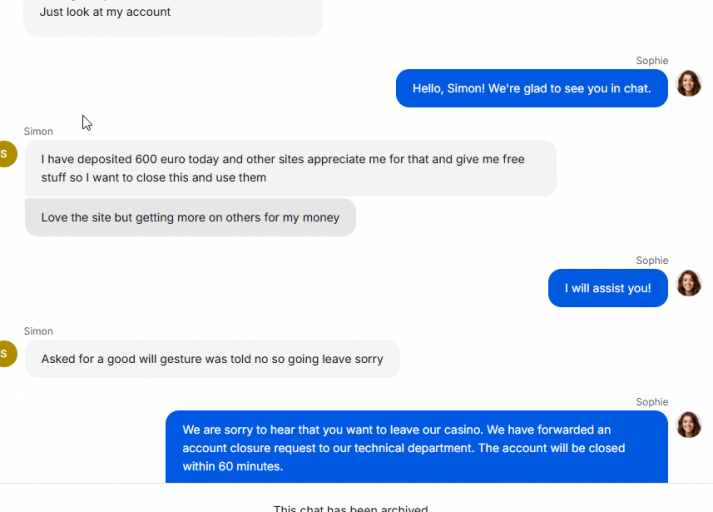Image resolution: width=713 pixels, height=512 pixels.
Task: Click Simon's yellow avatar beside the goodwill gesture message
Action: point(8,353)
